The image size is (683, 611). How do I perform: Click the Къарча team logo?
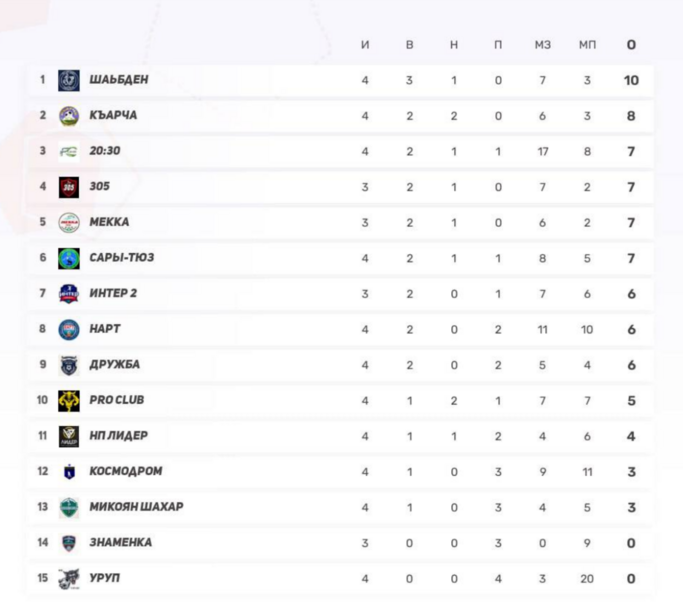pyautogui.click(x=68, y=116)
